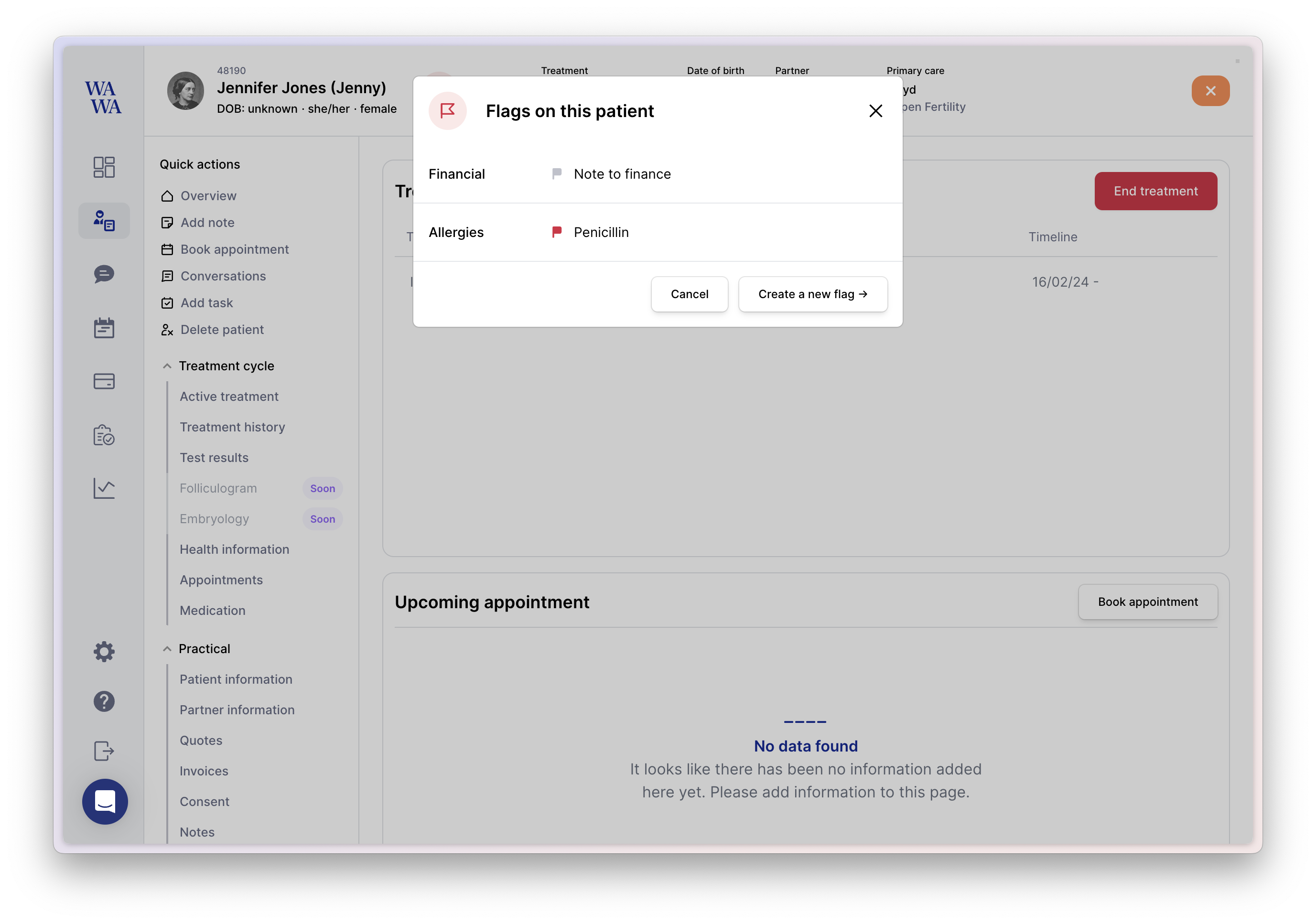
Task: Open Add note quick action
Action: pyautogui.click(x=207, y=223)
